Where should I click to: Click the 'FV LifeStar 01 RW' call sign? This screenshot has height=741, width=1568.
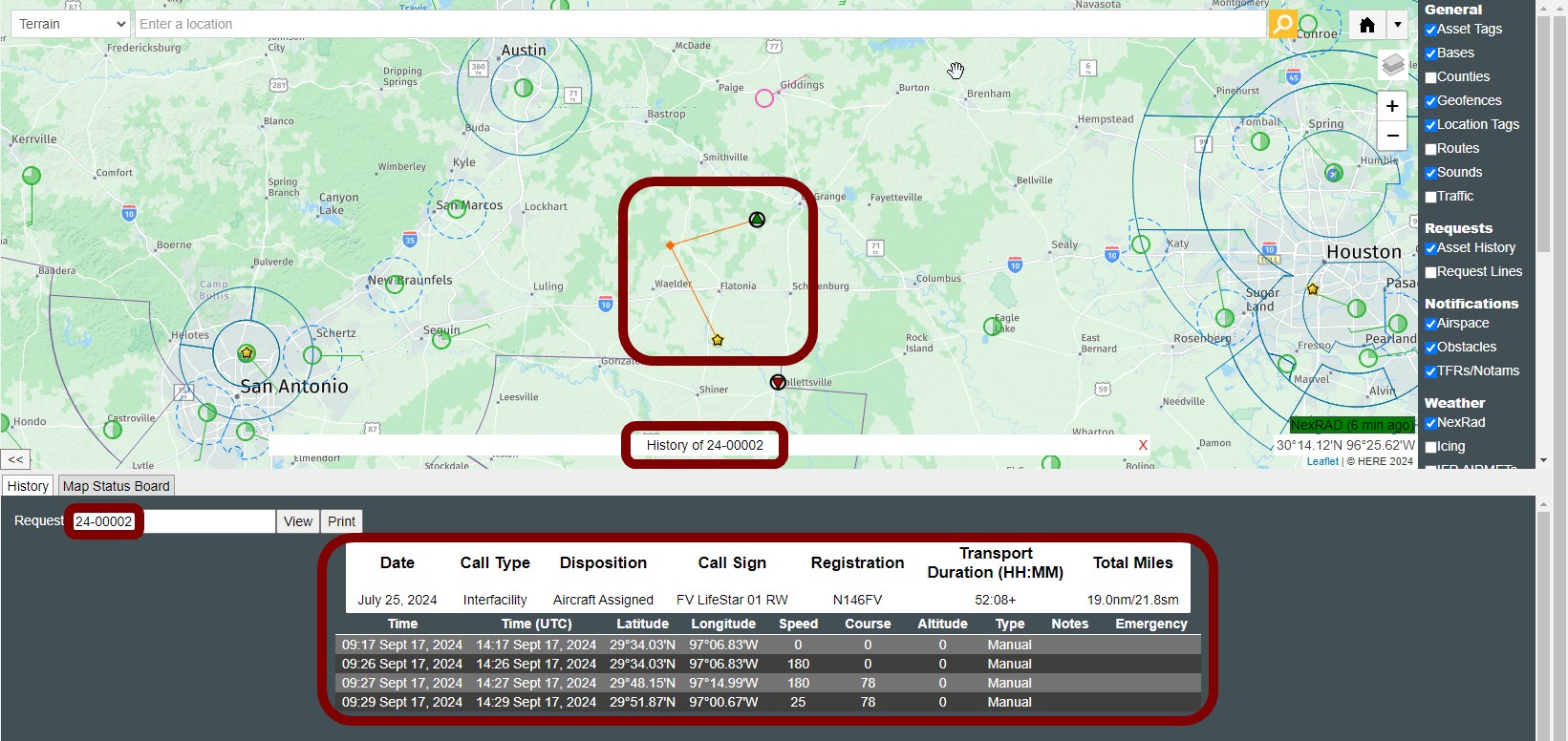[x=732, y=600]
